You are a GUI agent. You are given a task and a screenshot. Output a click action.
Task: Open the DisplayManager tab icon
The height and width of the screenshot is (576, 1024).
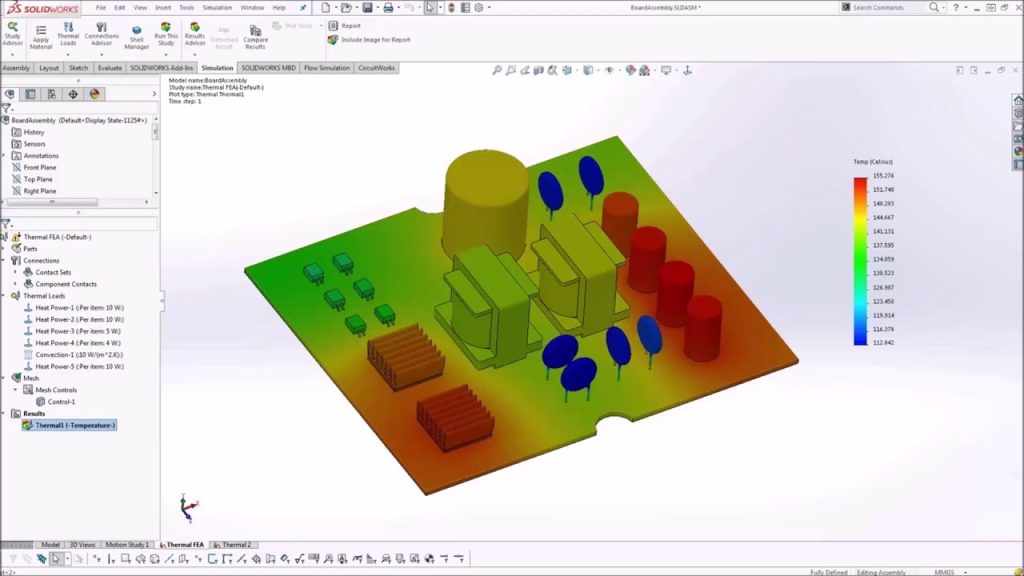[x=95, y=94]
